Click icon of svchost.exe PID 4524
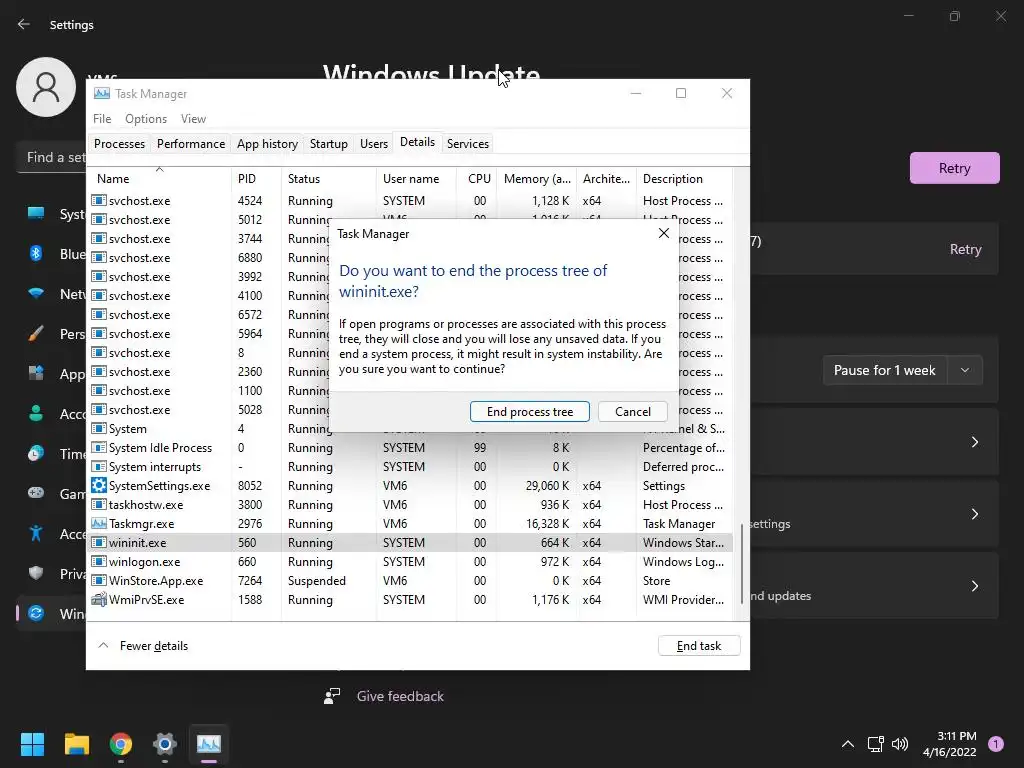This screenshot has height=768, width=1024. pos(99,200)
